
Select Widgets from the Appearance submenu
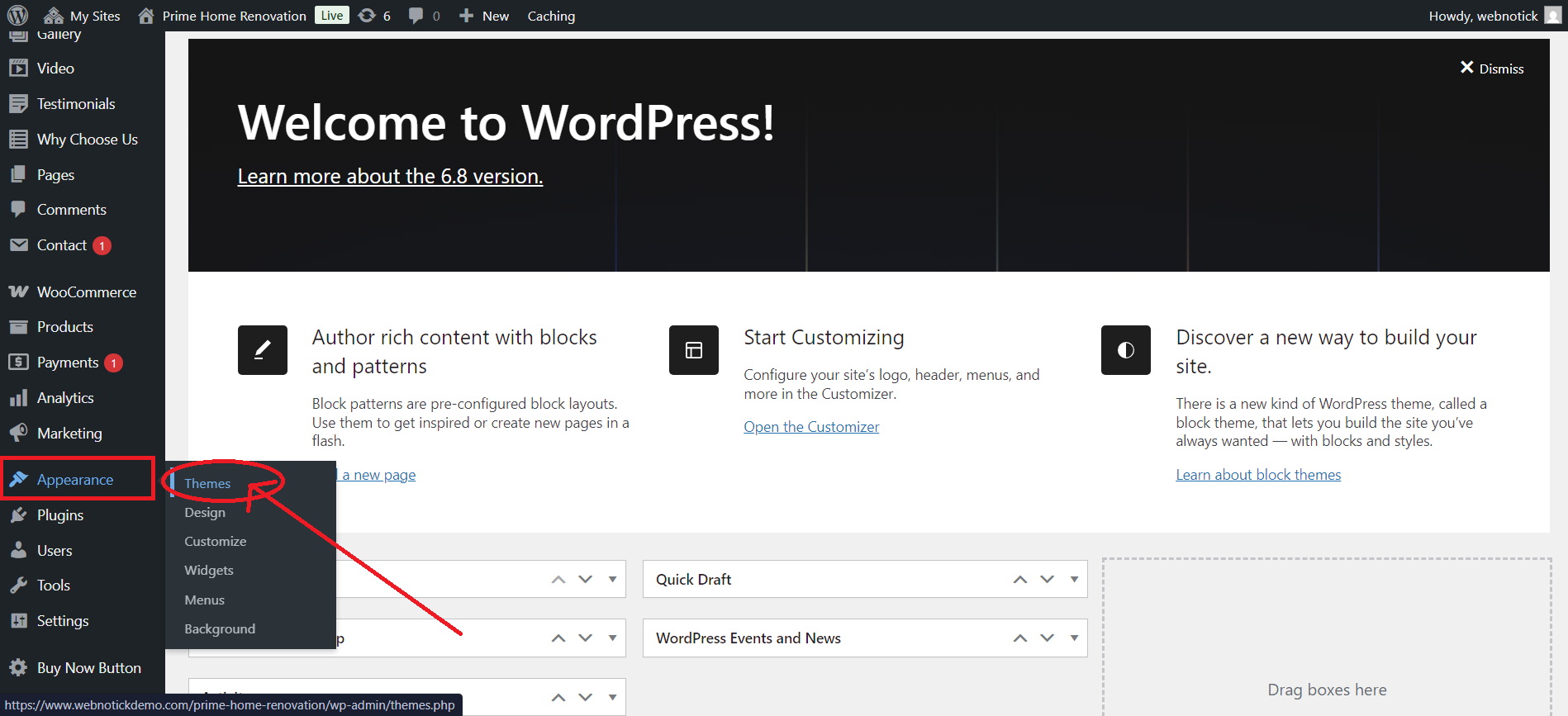pos(209,571)
